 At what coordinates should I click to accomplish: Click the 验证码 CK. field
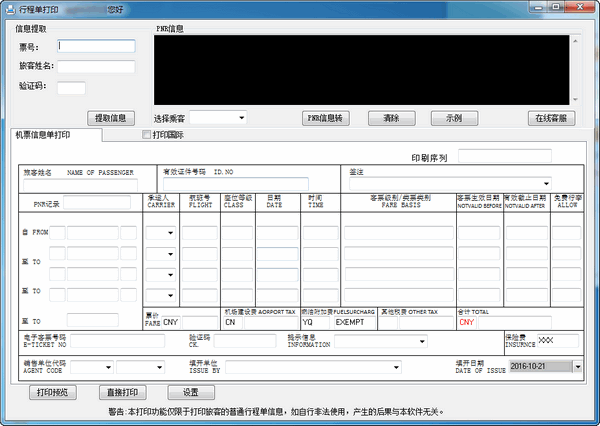[245, 341]
